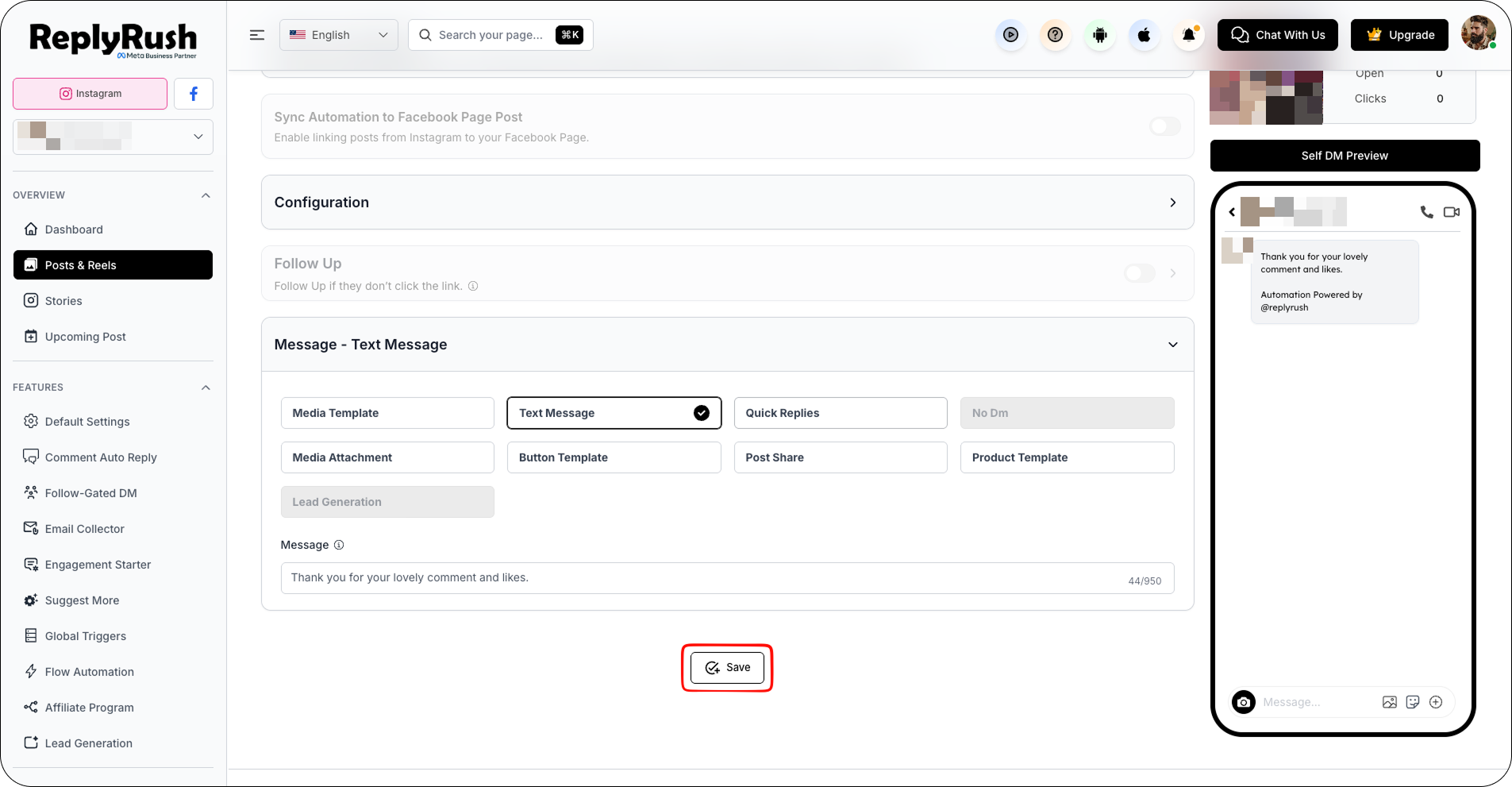The height and width of the screenshot is (787, 1512).
Task: Open Affiliate Program page
Action: 113,708
